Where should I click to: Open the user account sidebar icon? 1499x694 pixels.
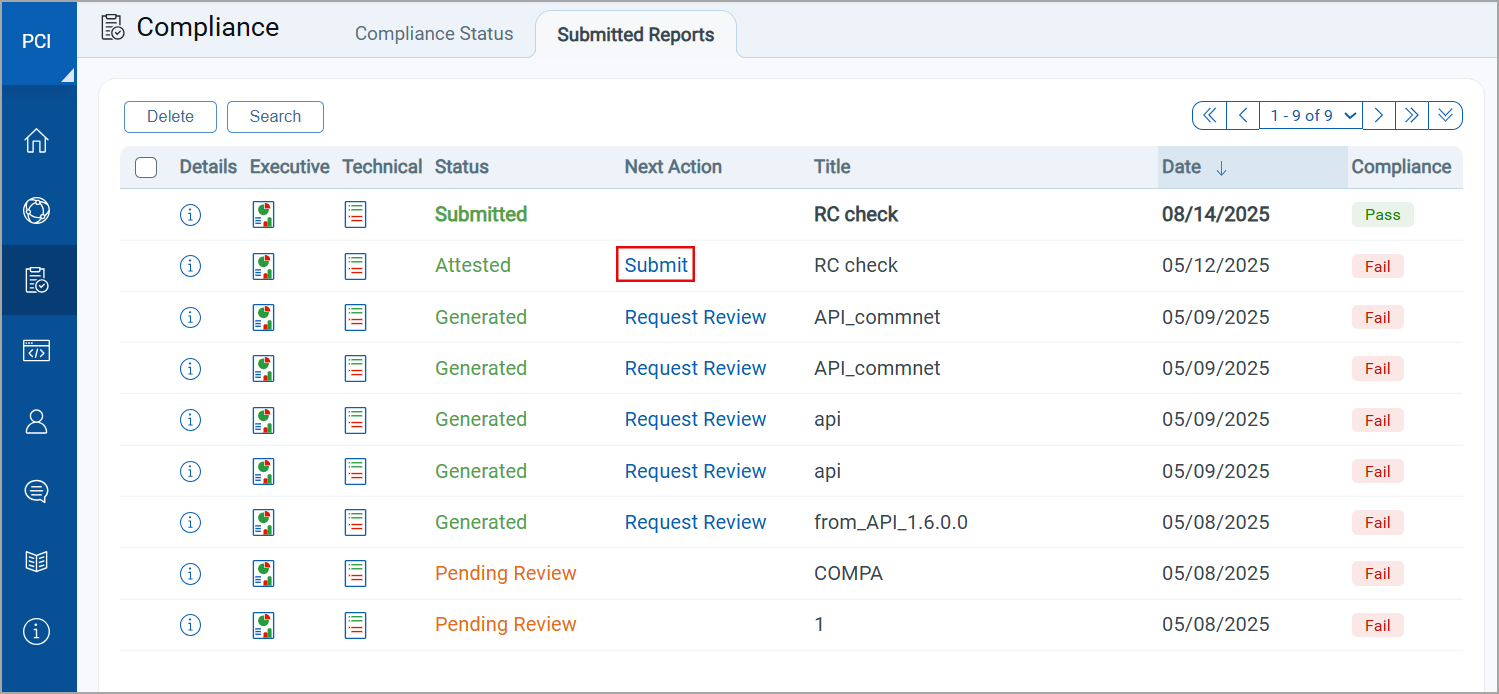click(36, 421)
